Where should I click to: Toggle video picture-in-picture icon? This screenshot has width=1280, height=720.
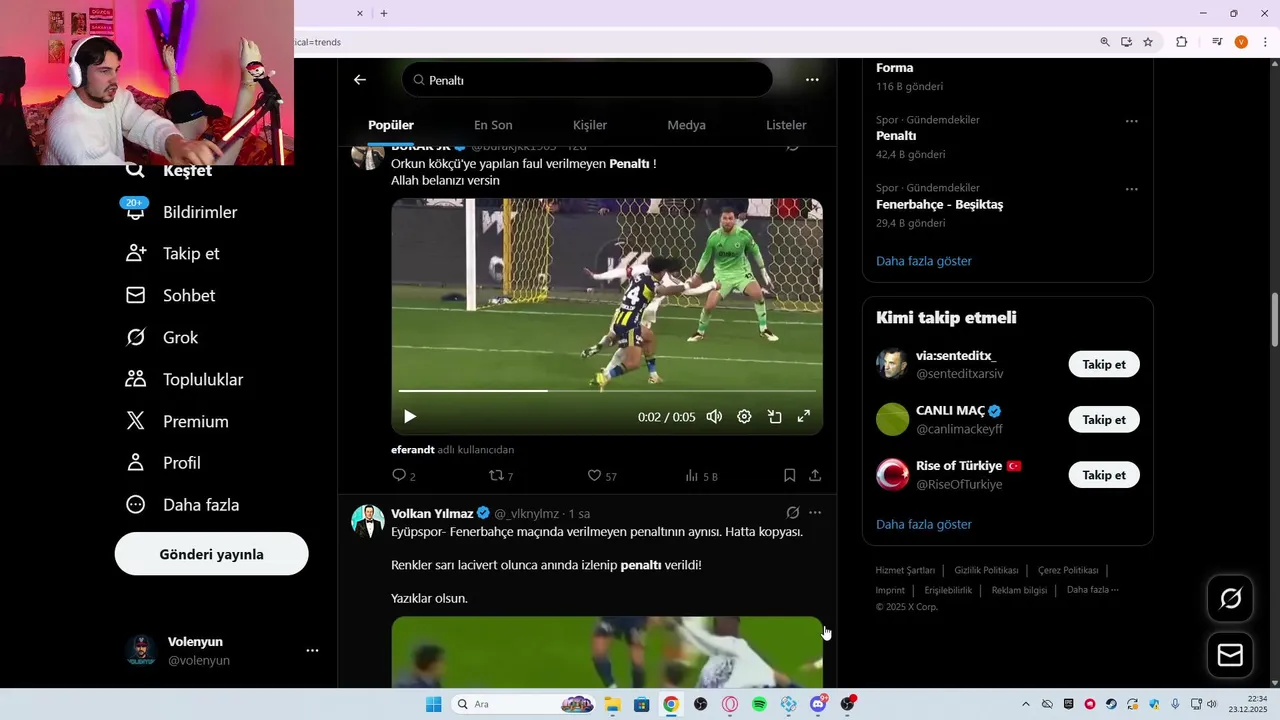coord(774,417)
